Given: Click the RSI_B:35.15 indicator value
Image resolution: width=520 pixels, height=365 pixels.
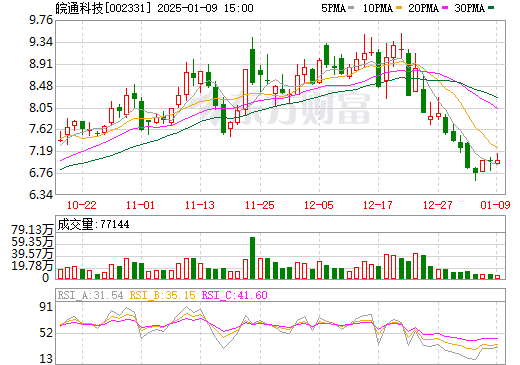Looking at the screenshot, I should (162, 295).
